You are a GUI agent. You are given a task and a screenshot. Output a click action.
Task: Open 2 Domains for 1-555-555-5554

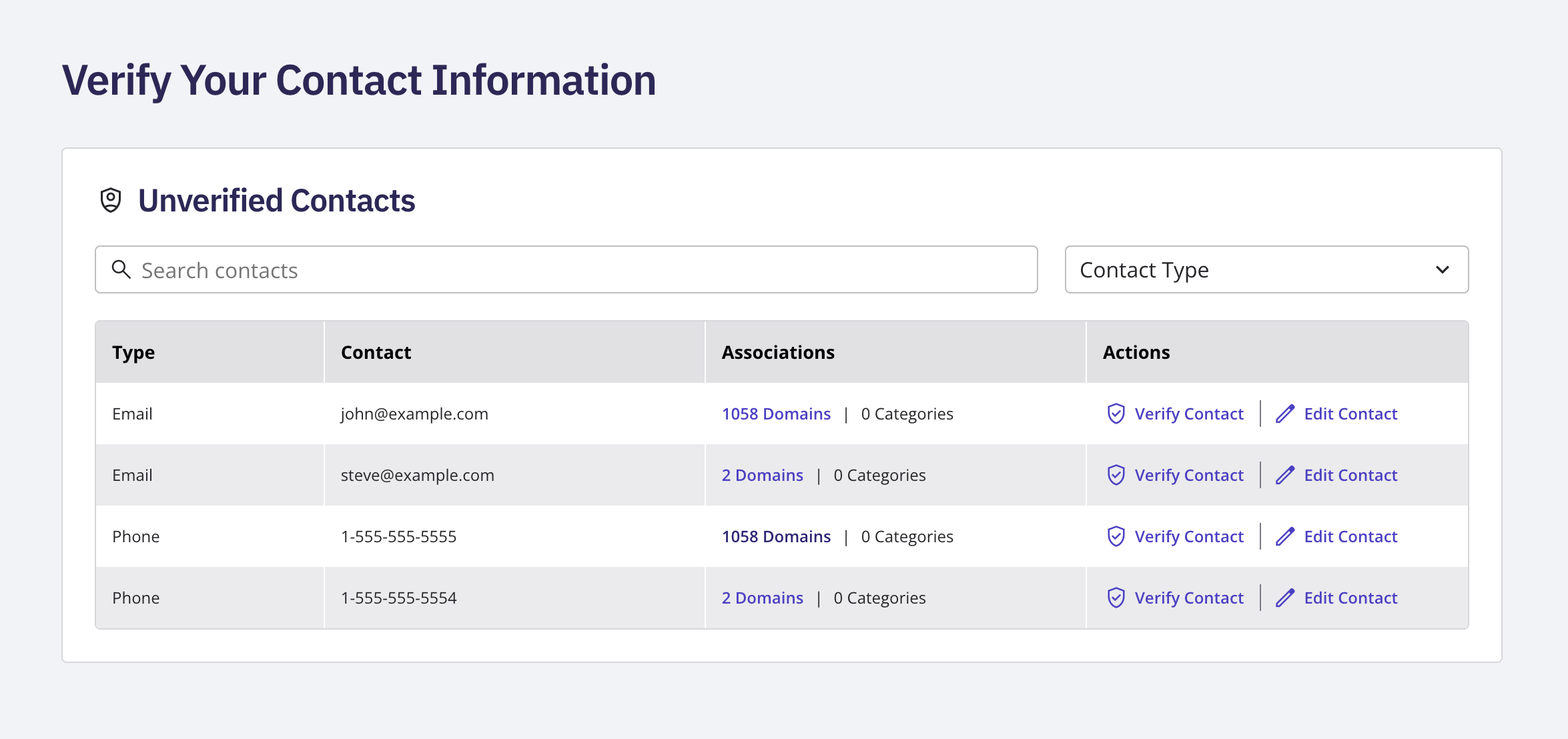(x=763, y=598)
